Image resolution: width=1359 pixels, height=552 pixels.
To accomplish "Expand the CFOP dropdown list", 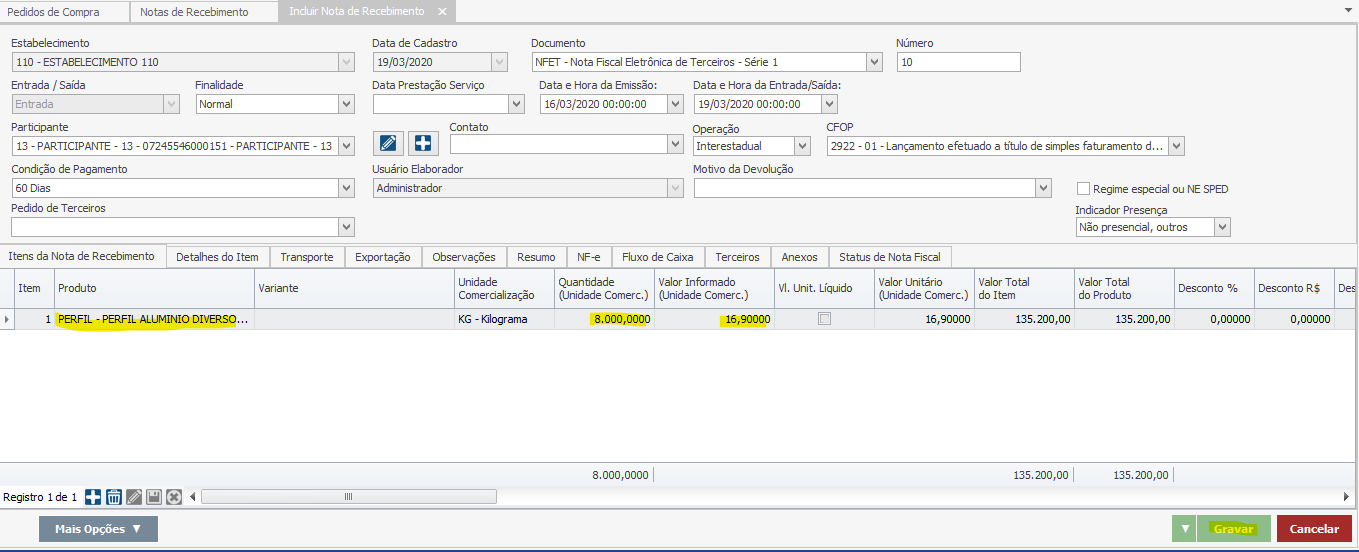I will pos(1176,146).
